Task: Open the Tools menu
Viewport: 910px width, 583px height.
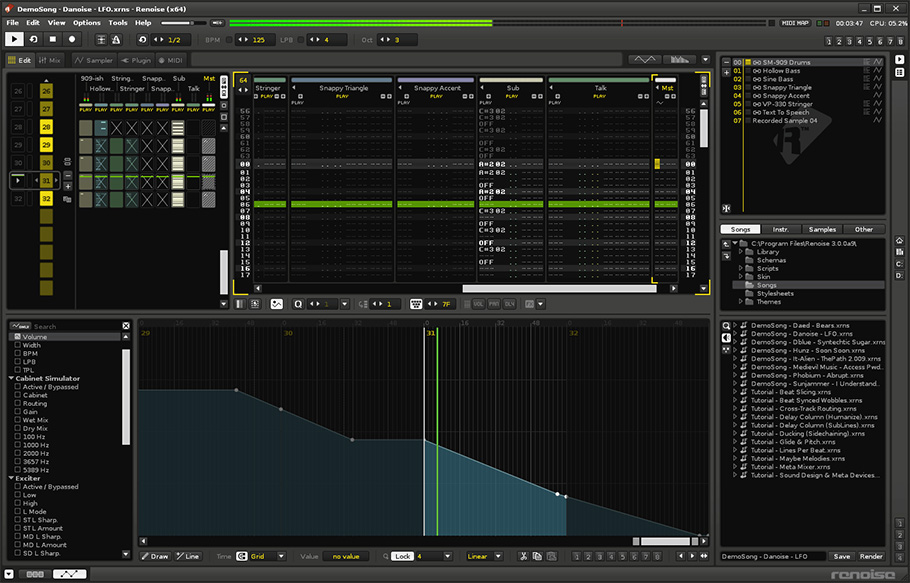Action: 118,22
